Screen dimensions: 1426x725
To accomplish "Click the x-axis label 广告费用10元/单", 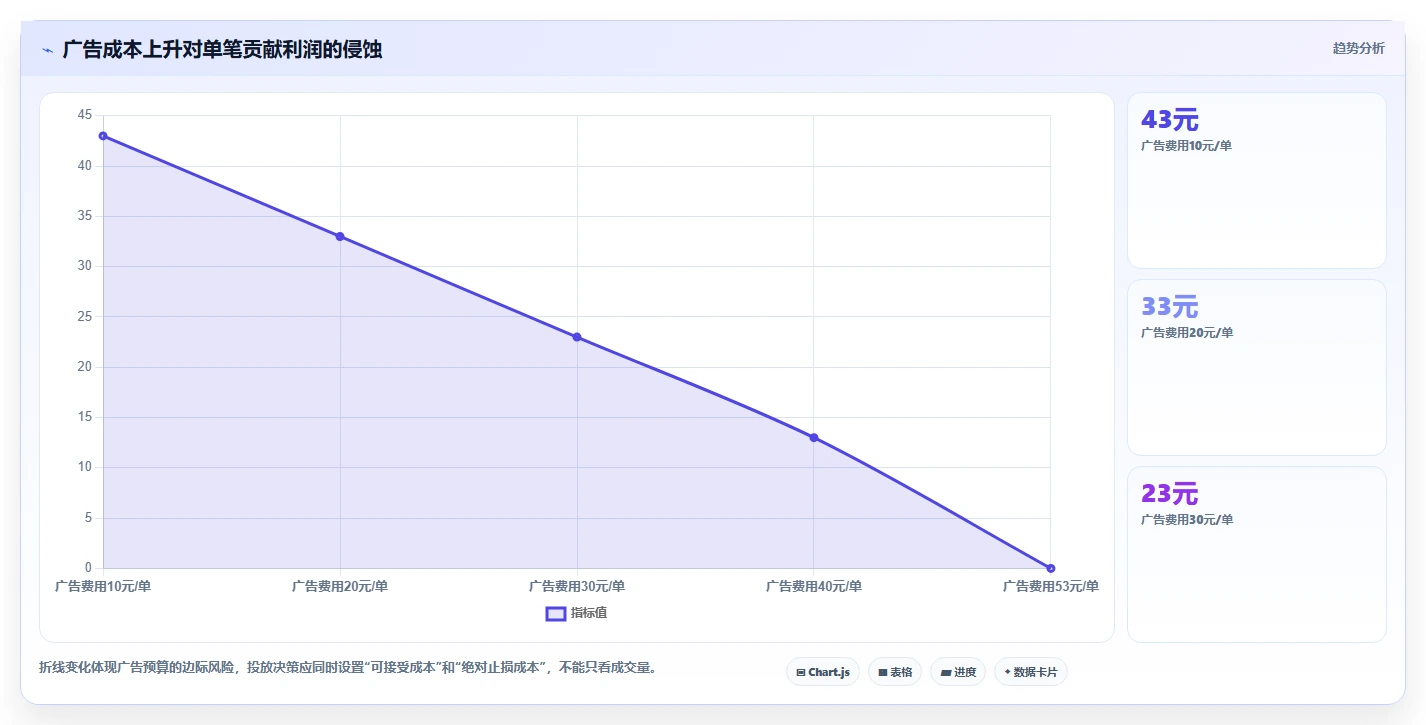I will (x=103, y=586).
